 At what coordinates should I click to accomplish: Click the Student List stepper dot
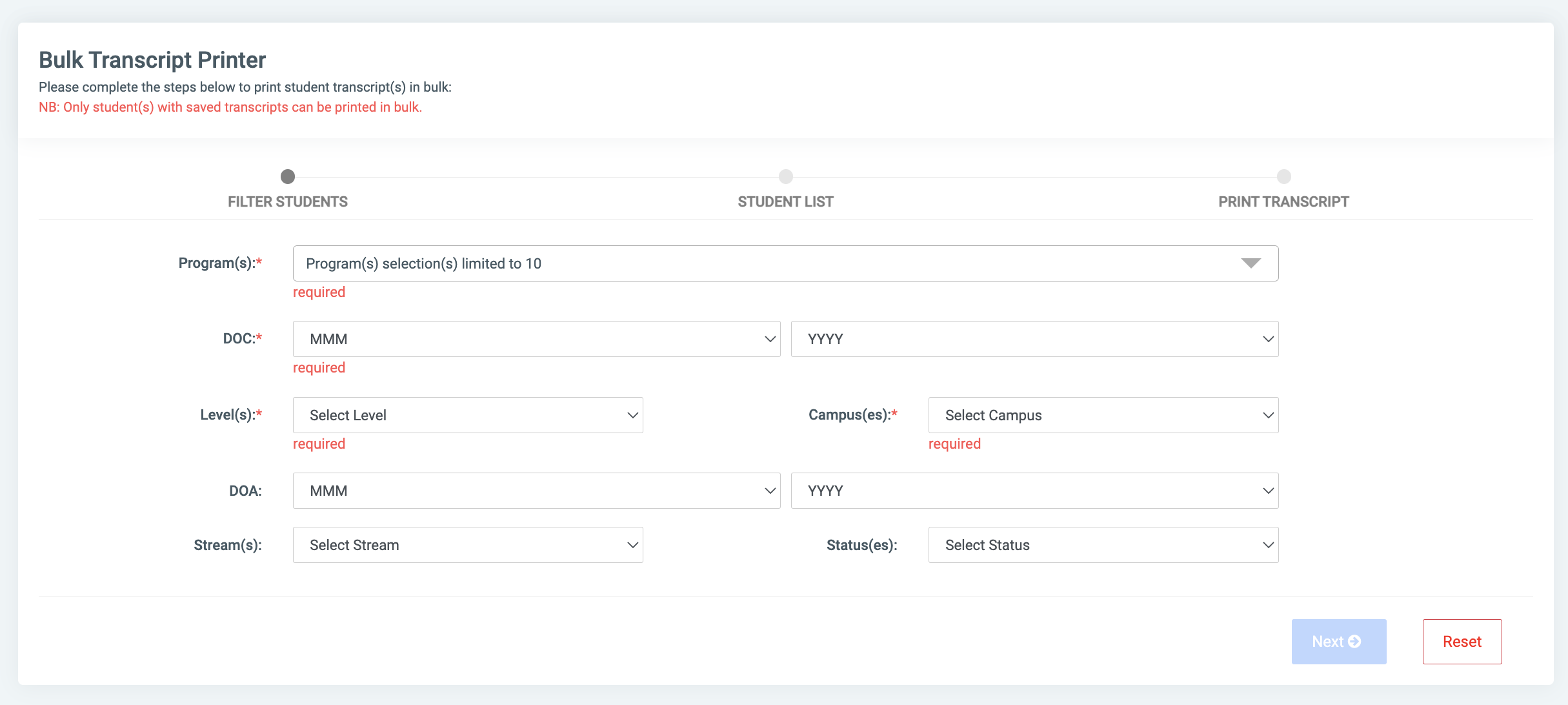point(785,176)
